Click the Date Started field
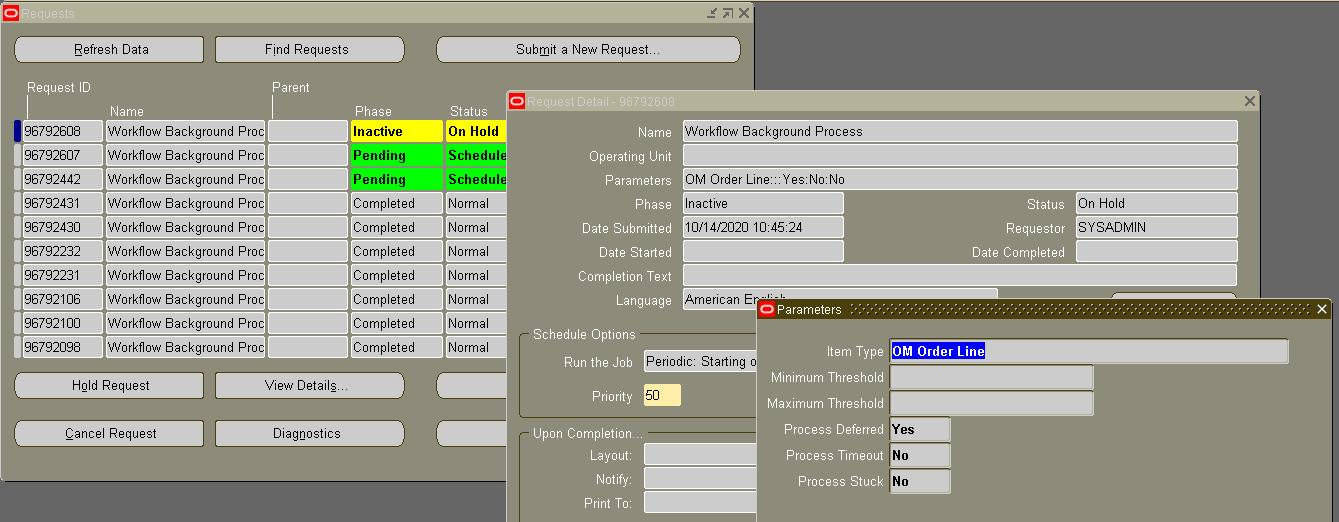The image size is (1339, 522). pos(763,251)
